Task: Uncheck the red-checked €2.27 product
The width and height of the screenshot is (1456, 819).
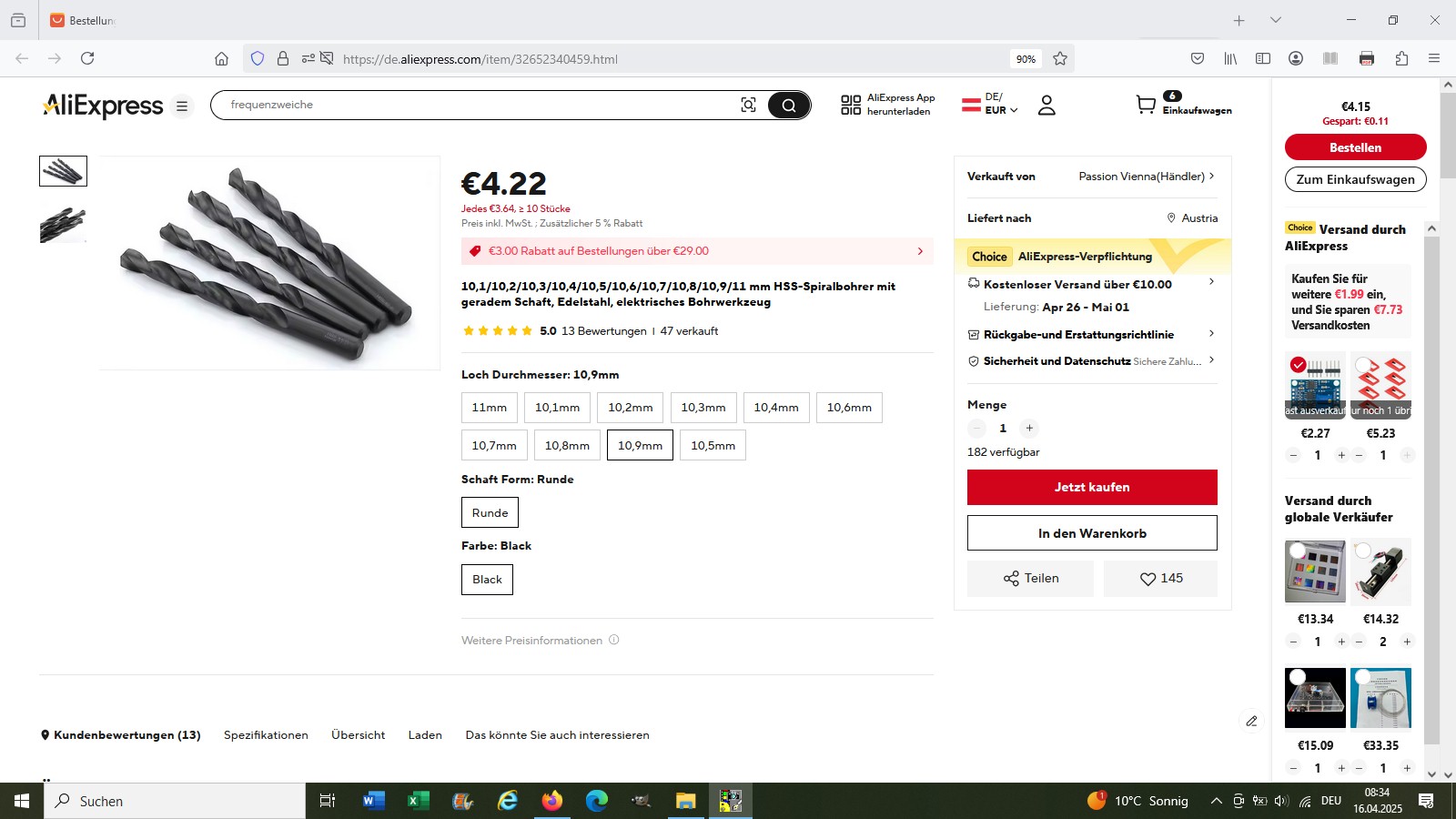Action: tap(1299, 365)
